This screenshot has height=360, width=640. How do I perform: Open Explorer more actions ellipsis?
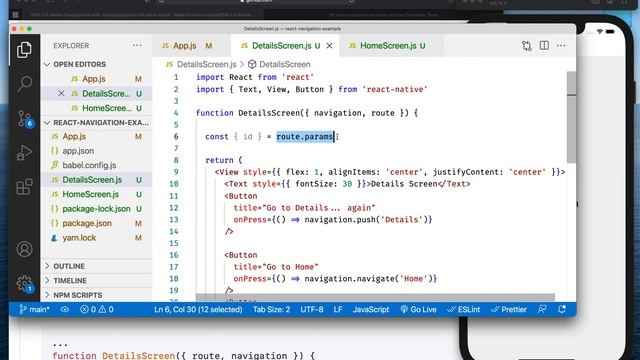click(x=137, y=45)
